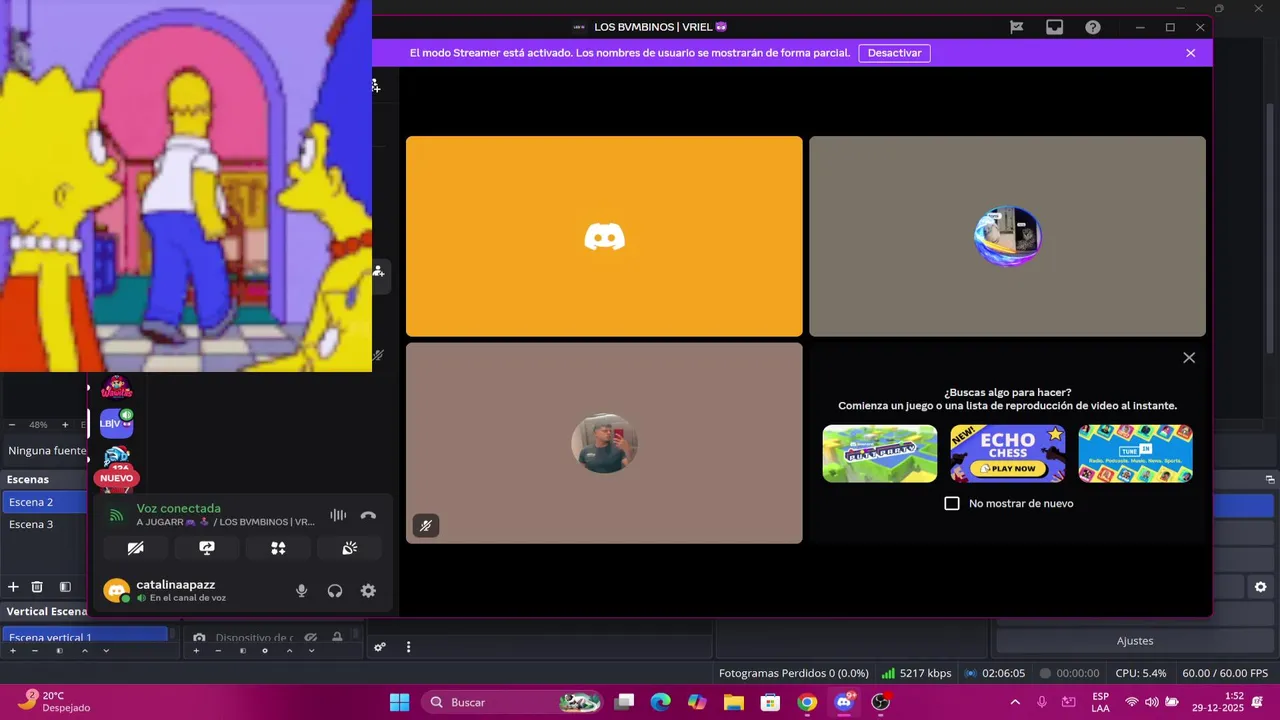Open Discord quests flag icon
Image resolution: width=1280 pixels, height=720 pixels.
pyautogui.click(x=1016, y=27)
